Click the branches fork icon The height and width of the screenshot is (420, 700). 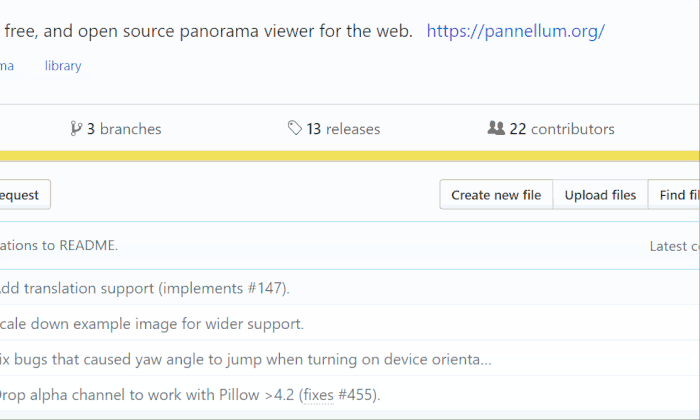[76, 128]
